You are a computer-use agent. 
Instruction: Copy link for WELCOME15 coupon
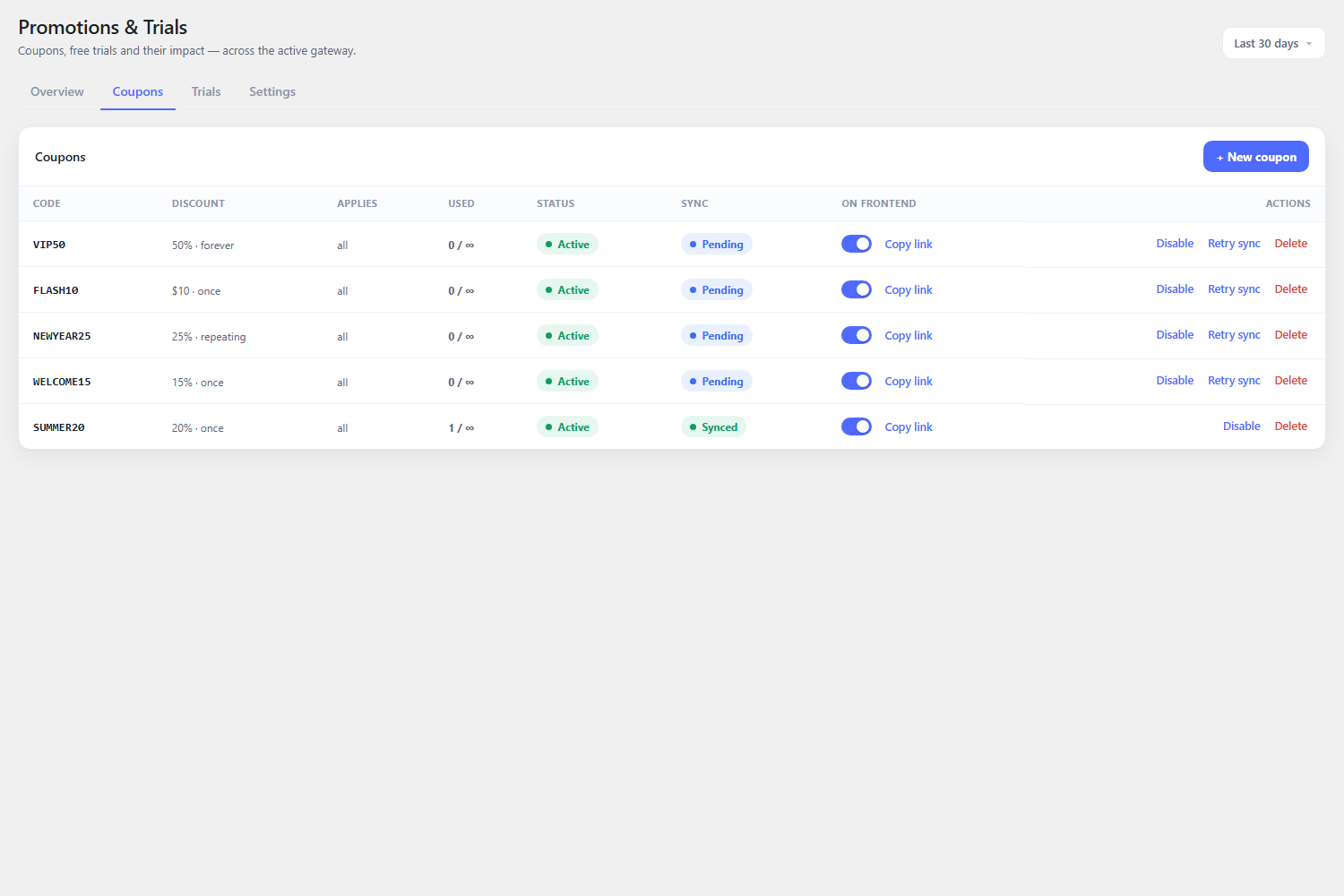[x=909, y=381]
